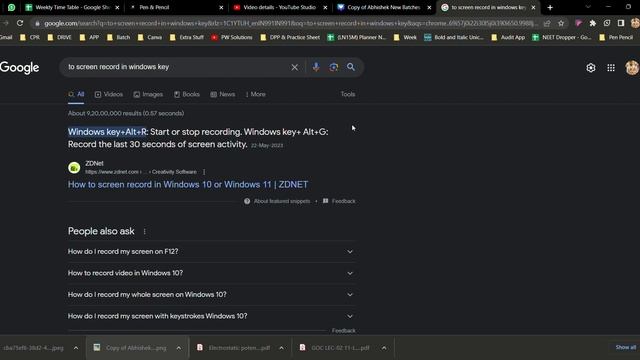Screen dimensions: 640x360
Task: Open Google quick settings gear
Action: coord(591,68)
